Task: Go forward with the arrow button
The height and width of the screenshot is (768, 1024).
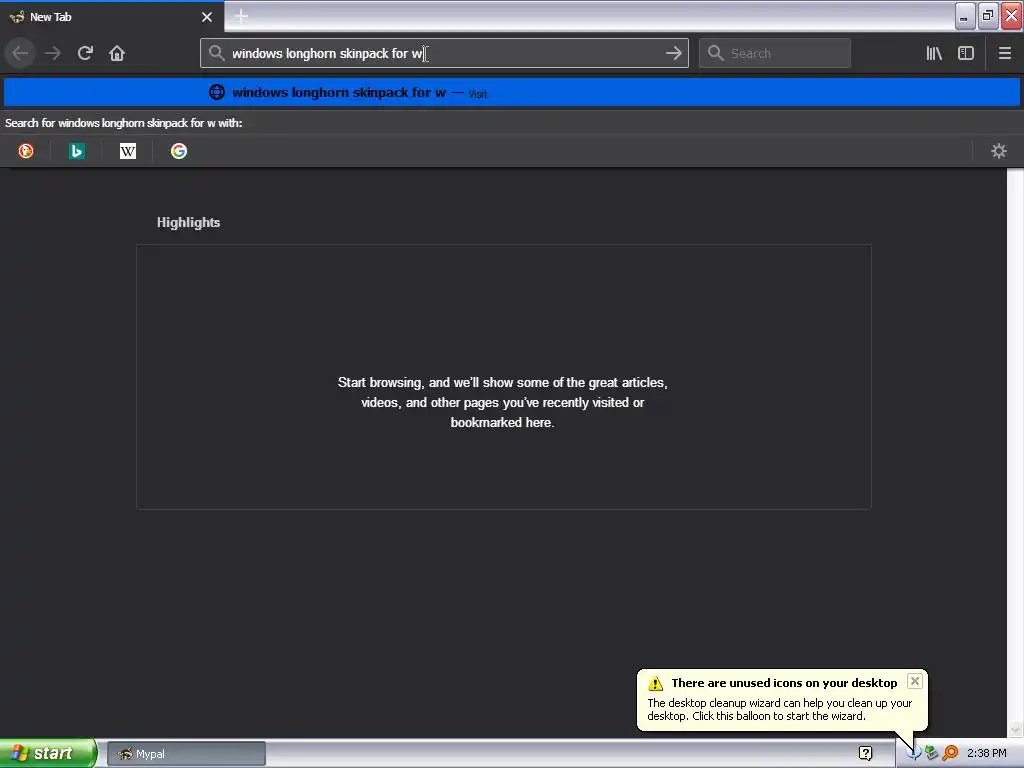Action: 53,53
